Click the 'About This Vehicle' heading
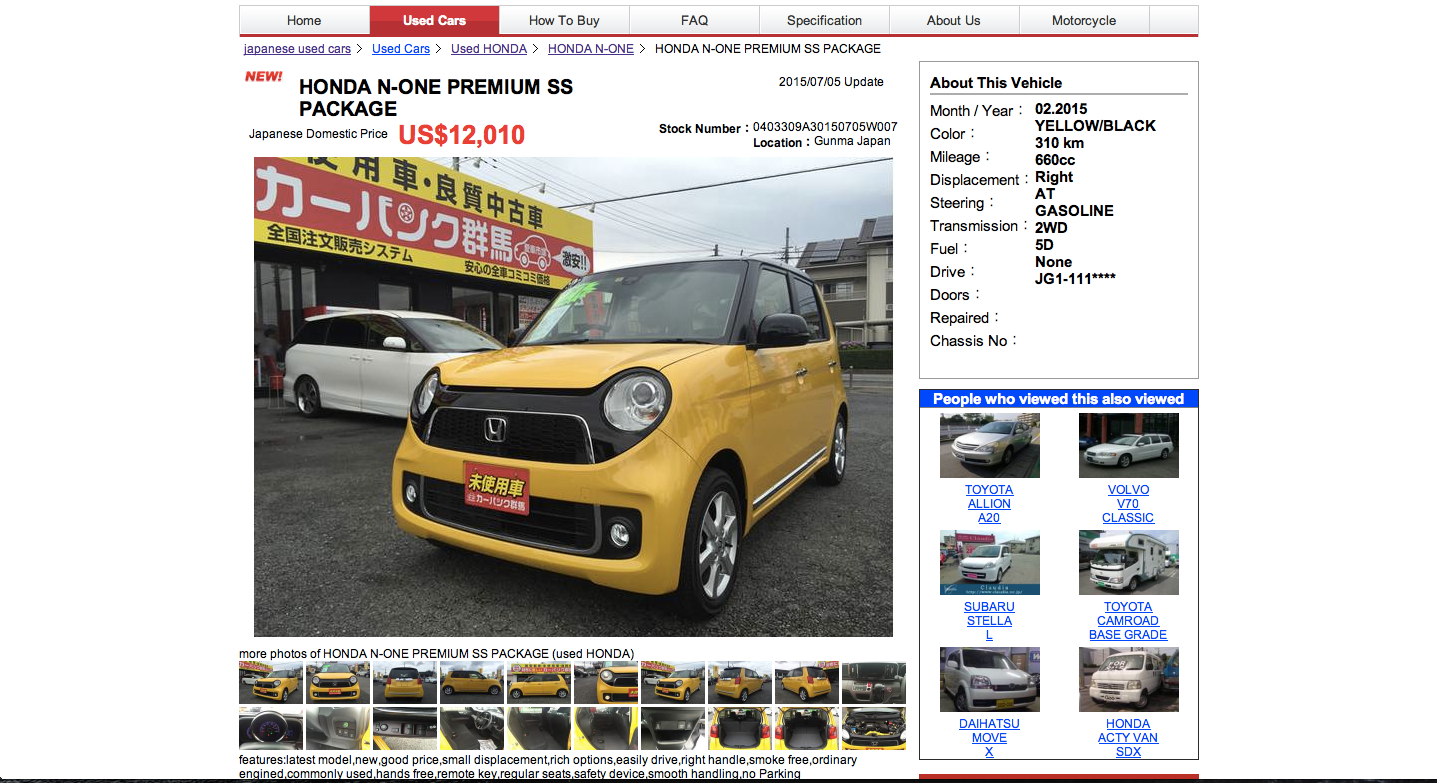Image resolution: width=1437 pixels, height=783 pixels. click(x=996, y=83)
